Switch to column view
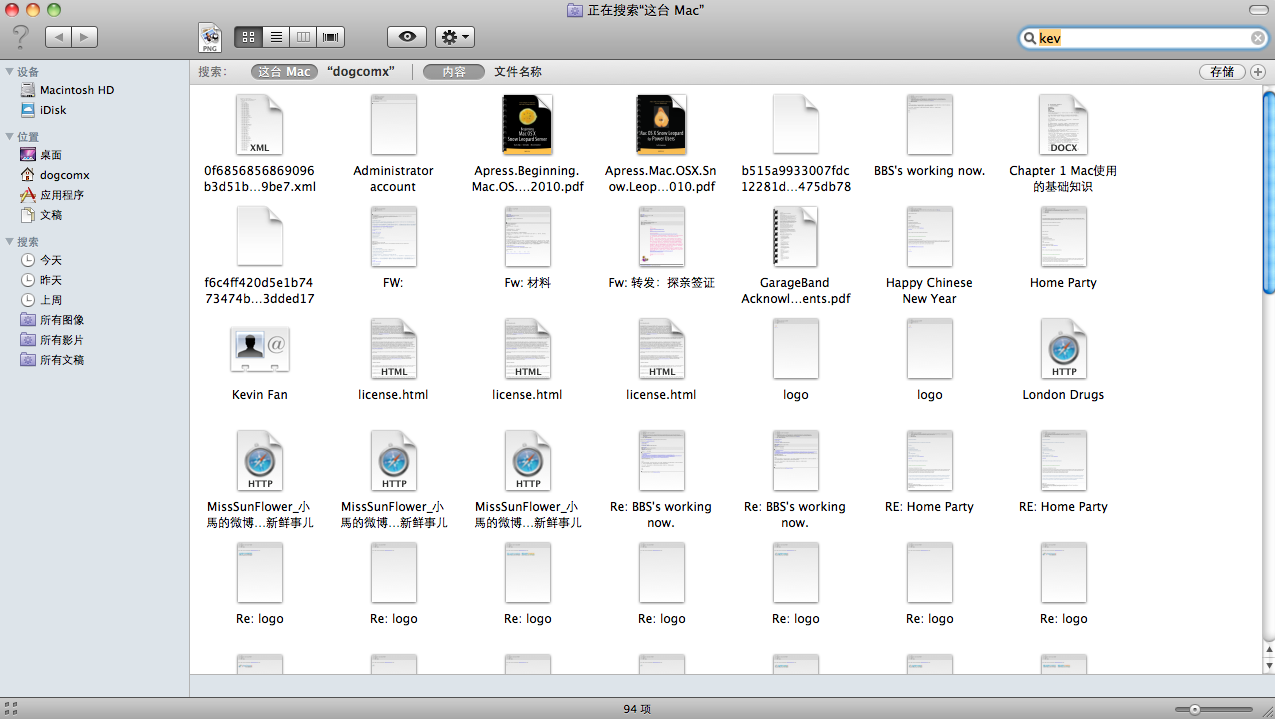The image size is (1275, 719). [x=303, y=37]
